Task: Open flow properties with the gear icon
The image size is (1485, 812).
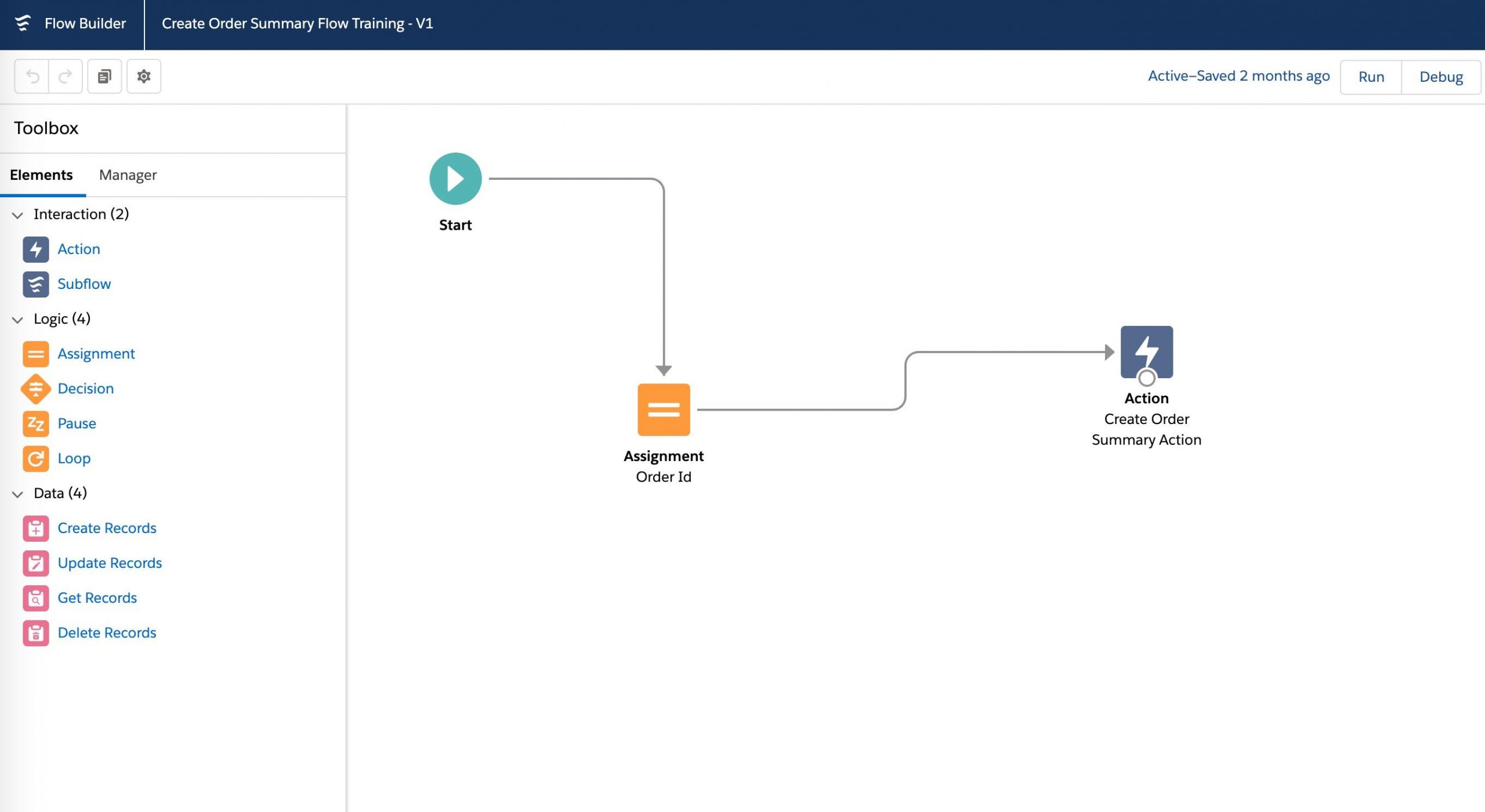Action: pos(143,75)
